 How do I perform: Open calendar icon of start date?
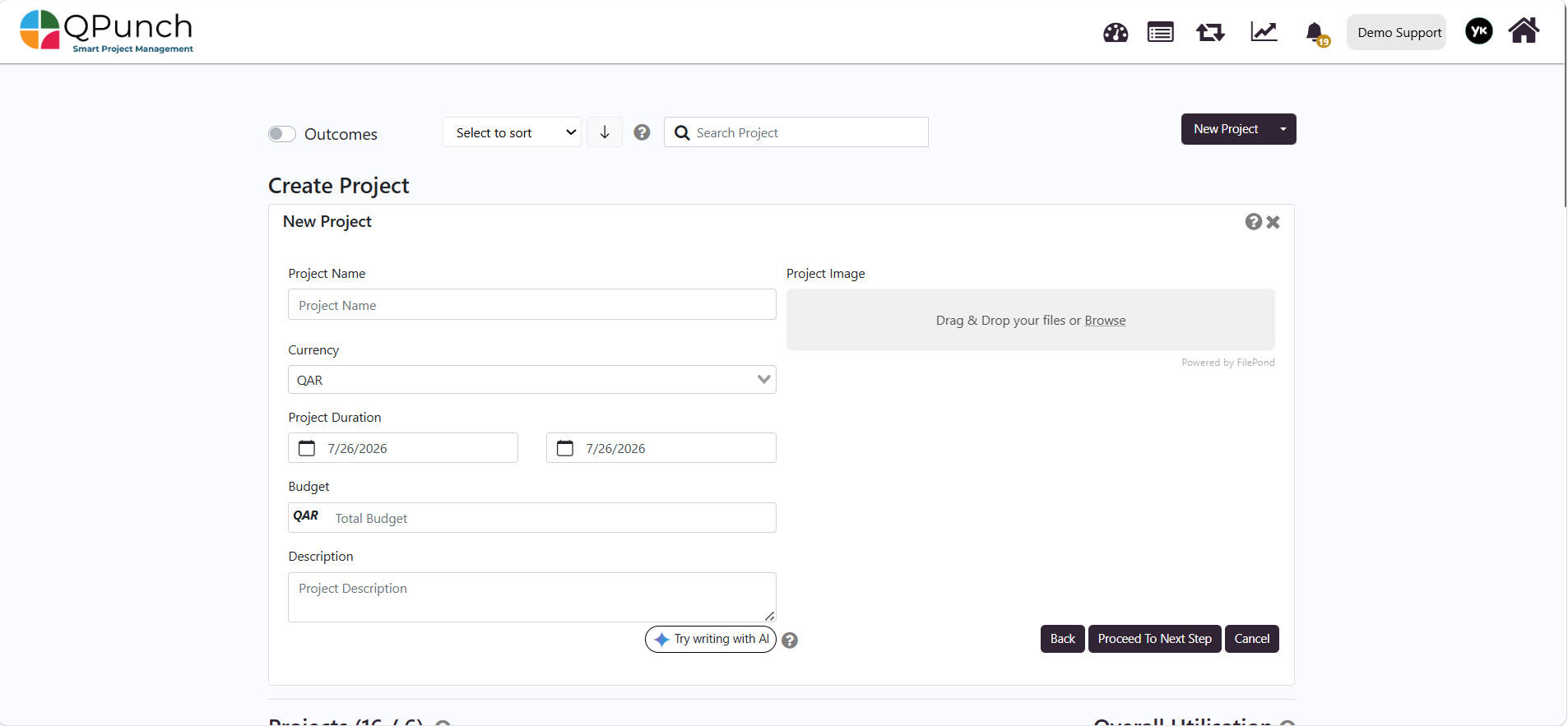(x=307, y=448)
